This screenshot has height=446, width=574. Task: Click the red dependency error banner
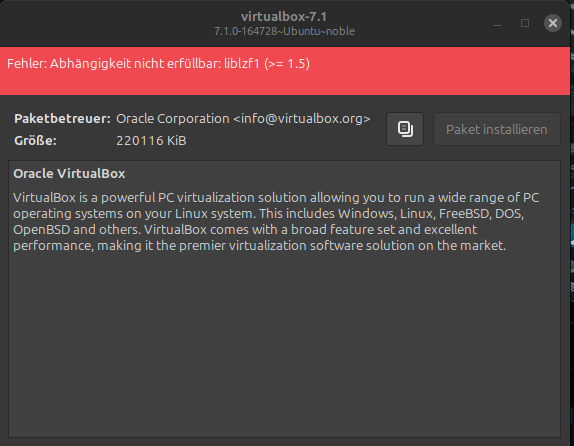click(285, 71)
